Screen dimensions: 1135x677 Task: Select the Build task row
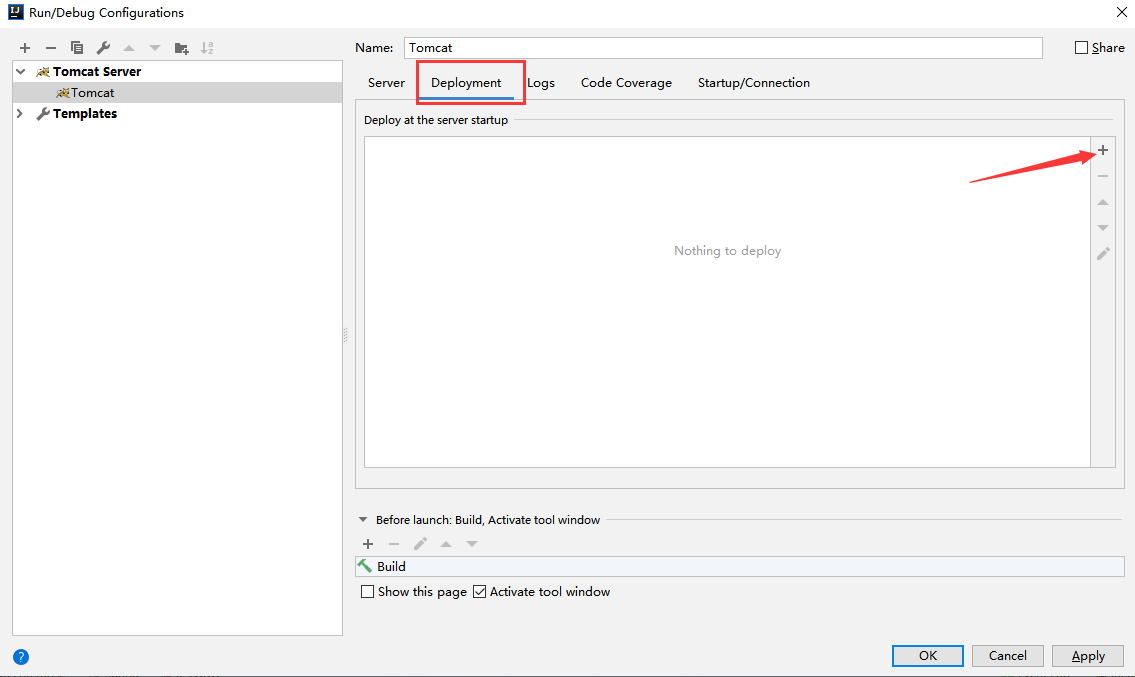[740, 566]
